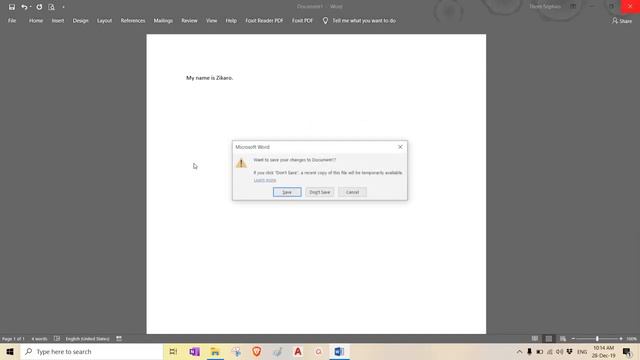Click the Undo arrow icon
This screenshot has width=640, height=360.
[24, 7]
